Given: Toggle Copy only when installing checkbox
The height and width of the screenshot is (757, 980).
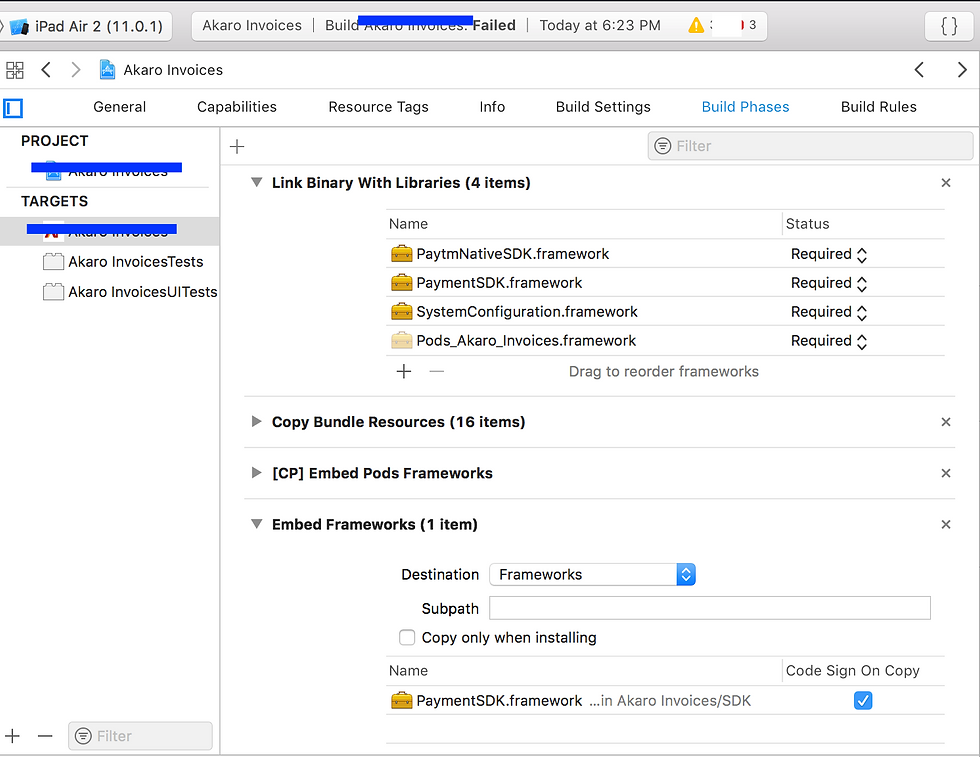Looking at the screenshot, I should tap(407, 638).
